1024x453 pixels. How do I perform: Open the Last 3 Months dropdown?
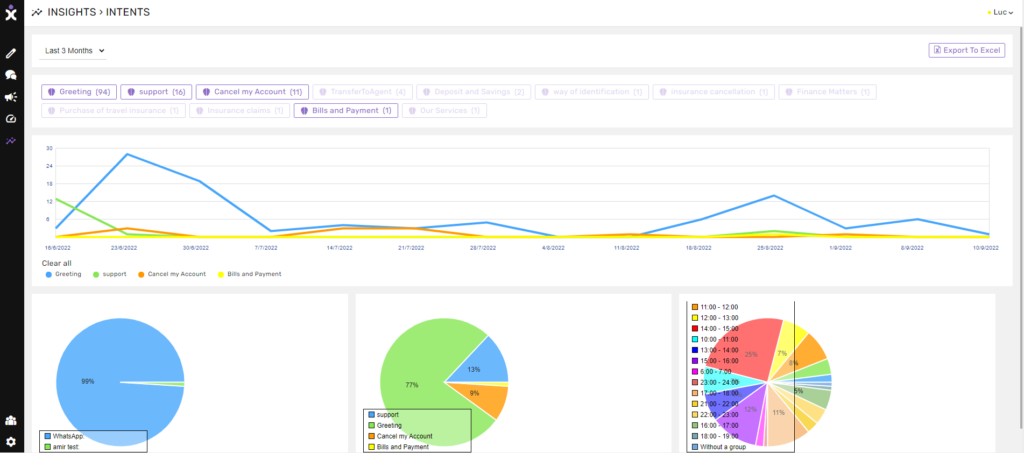pos(72,51)
